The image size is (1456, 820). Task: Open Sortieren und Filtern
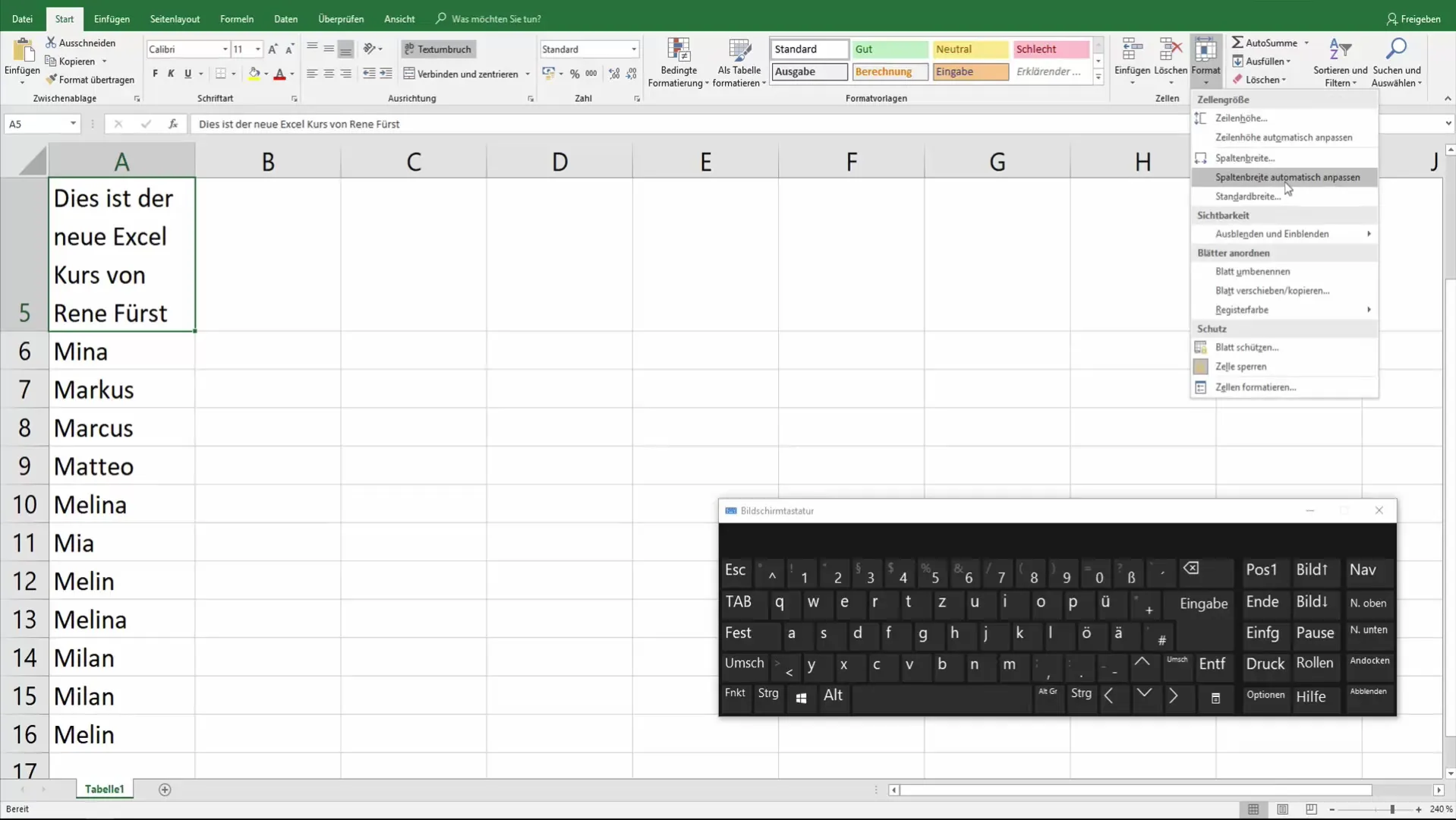[1340, 62]
